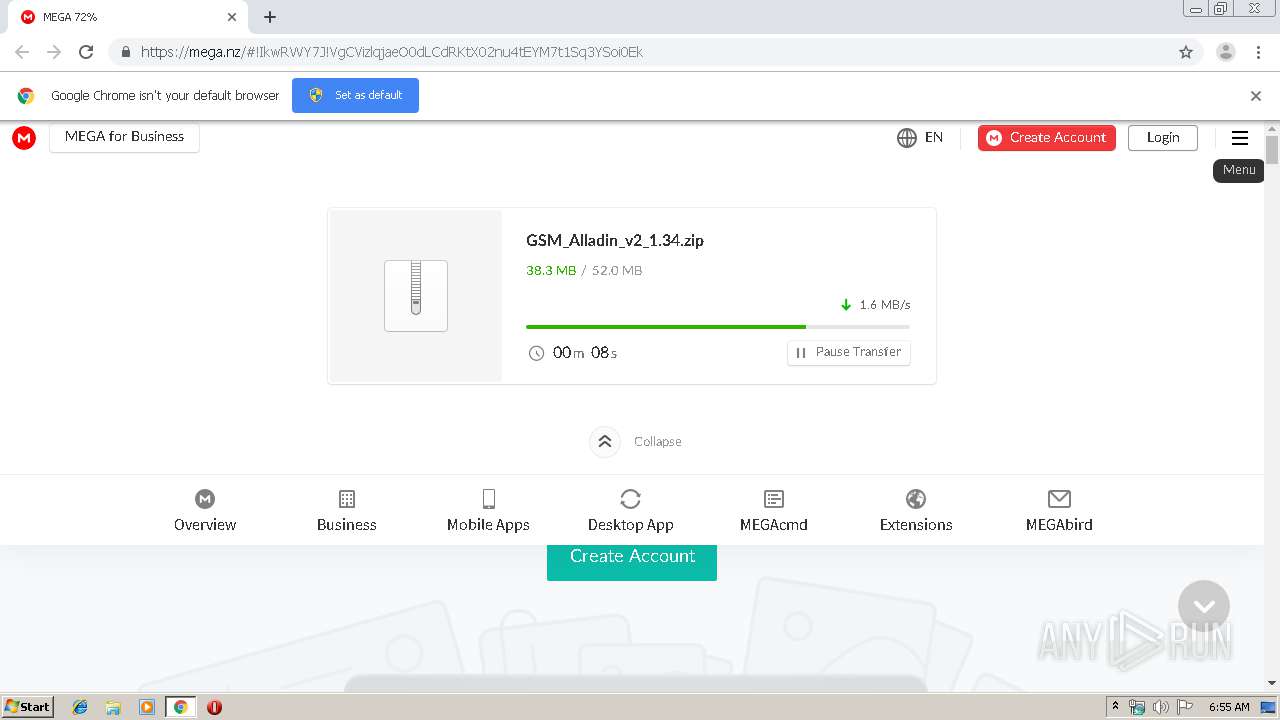The height and width of the screenshot is (720, 1280).
Task: Open the MEGAbird tab
Action: point(1059,511)
